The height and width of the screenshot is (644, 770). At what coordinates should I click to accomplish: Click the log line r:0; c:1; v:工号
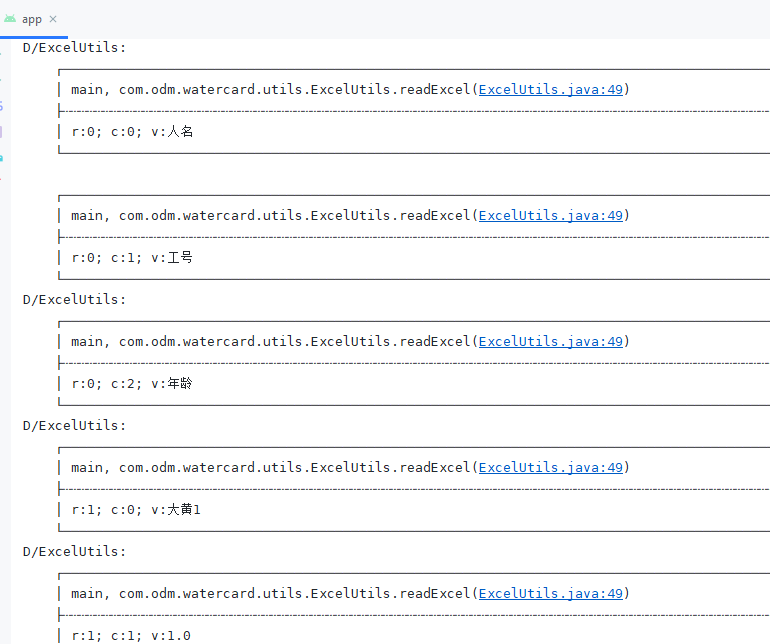point(132,257)
